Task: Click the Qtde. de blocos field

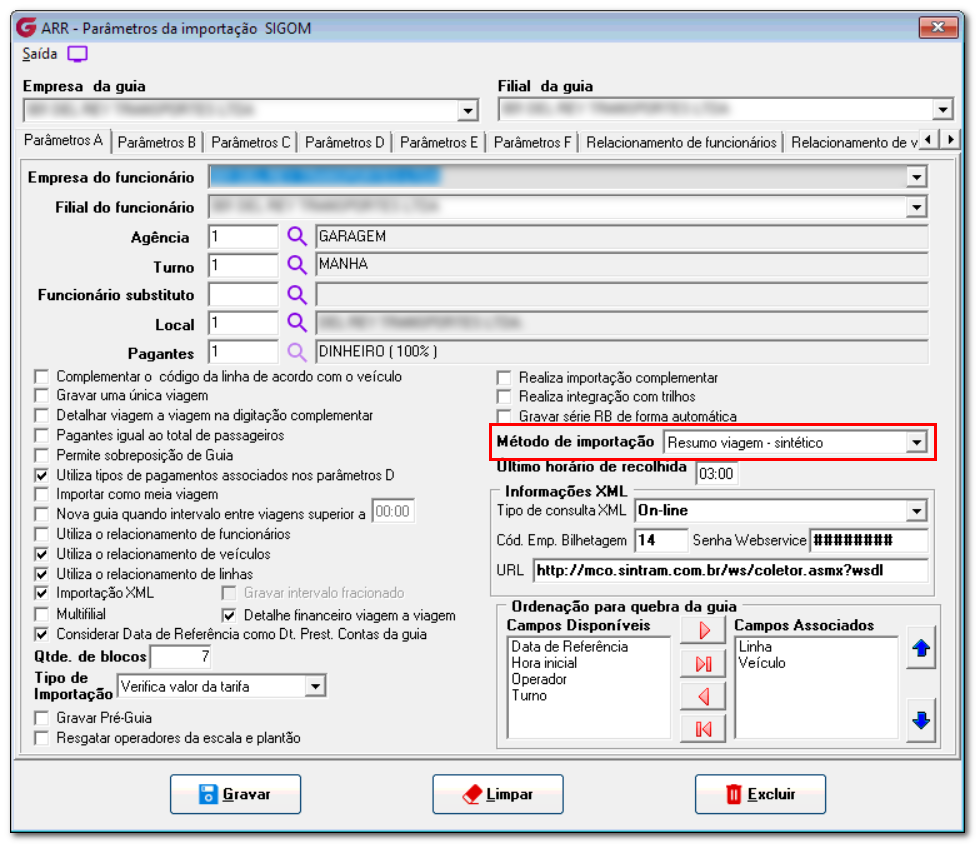Action: click(181, 657)
